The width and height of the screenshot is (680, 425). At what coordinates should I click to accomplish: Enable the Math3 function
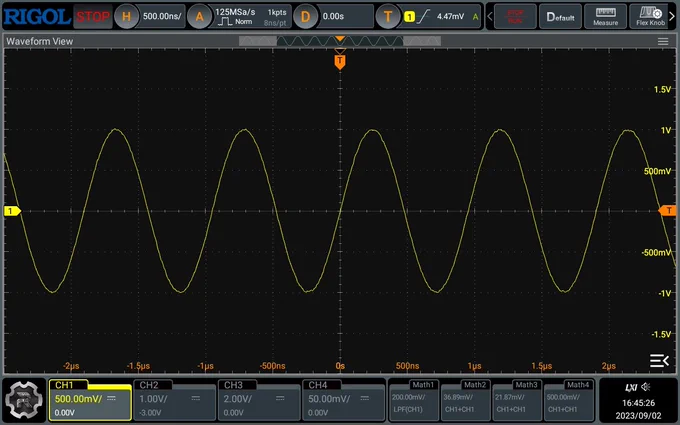[517, 400]
